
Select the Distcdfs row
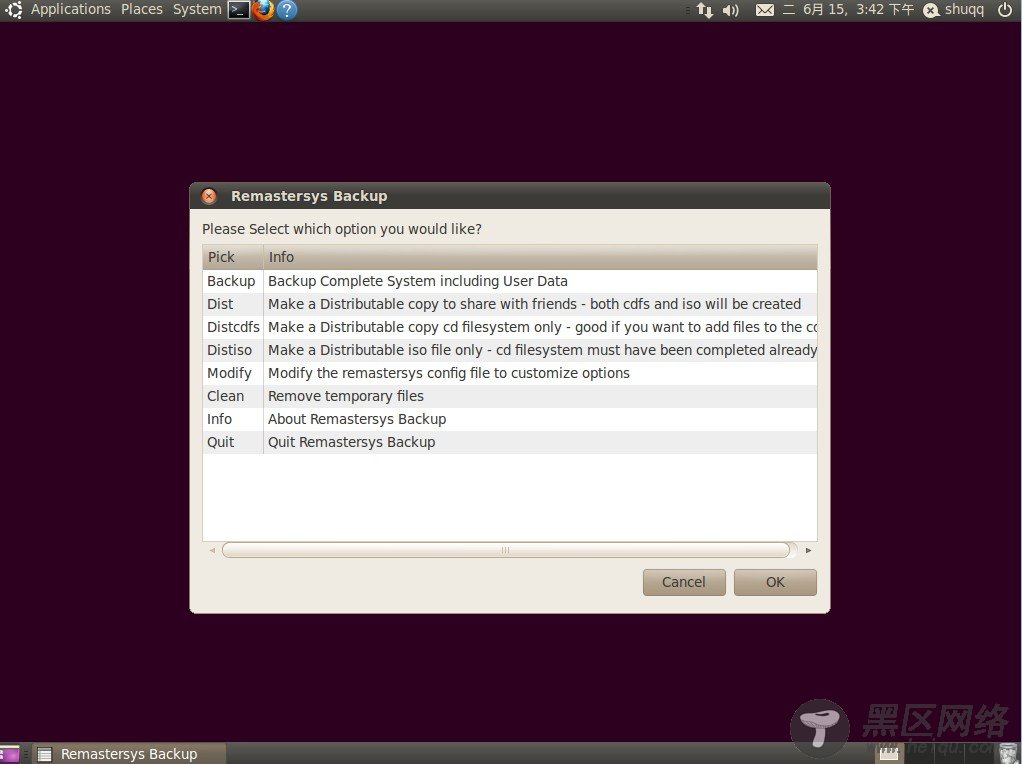[x=510, y=327]
